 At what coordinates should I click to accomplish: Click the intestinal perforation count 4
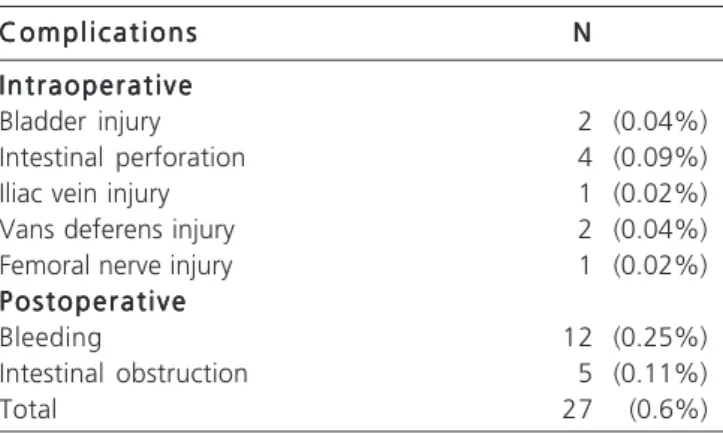click(584, 157)
